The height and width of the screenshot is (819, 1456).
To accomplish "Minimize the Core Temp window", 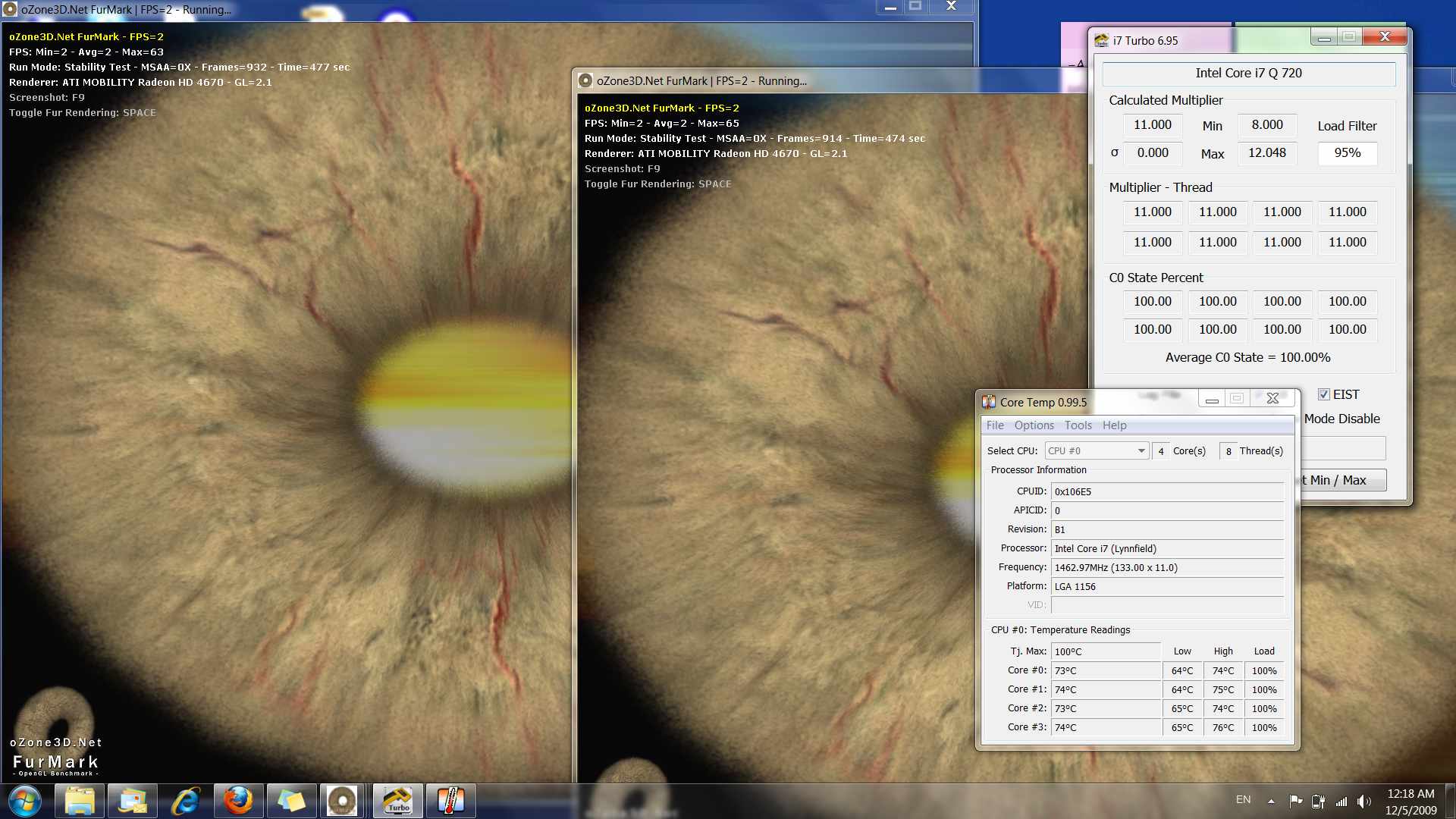I will [1212, 399].
